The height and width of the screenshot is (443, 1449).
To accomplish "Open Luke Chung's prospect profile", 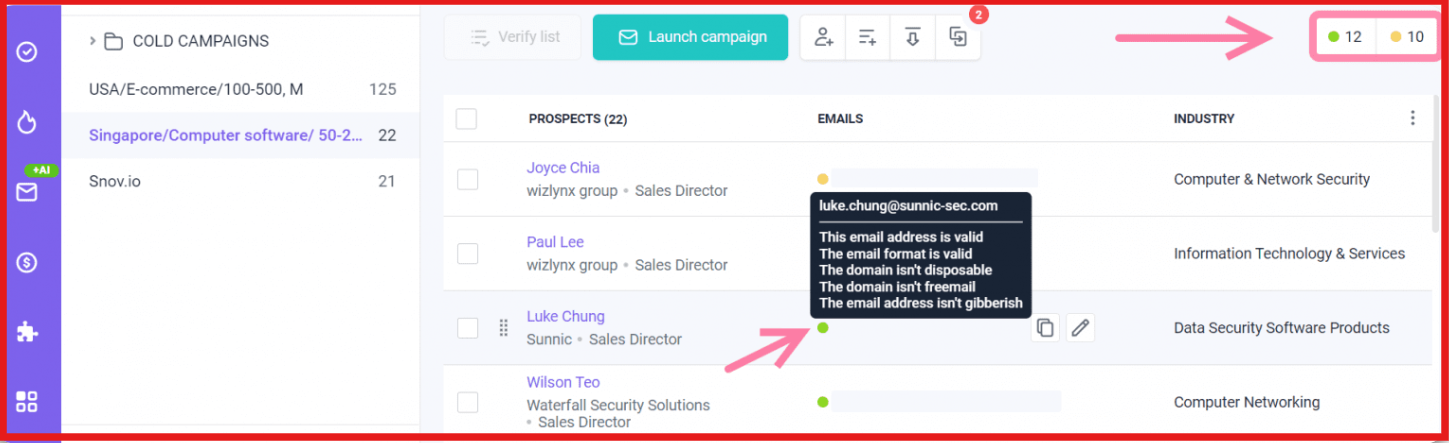I will pyautogui.click(x=566, y=316).
